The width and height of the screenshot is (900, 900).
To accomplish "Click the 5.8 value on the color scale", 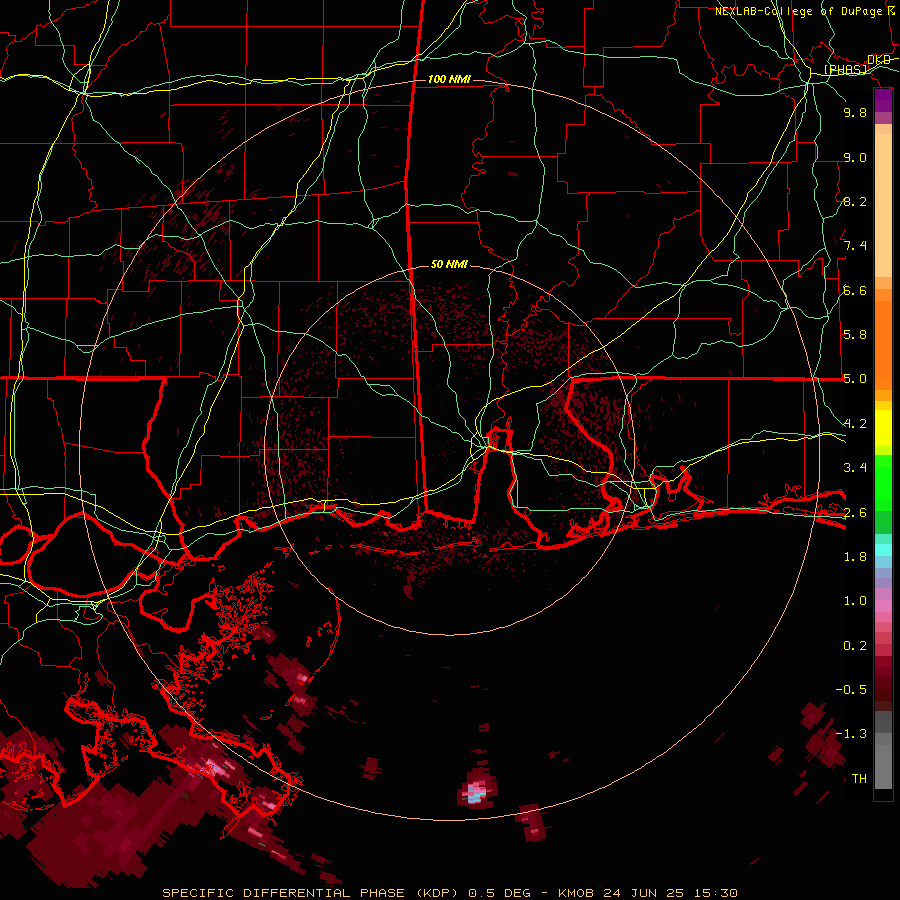I will click(855, 335).
